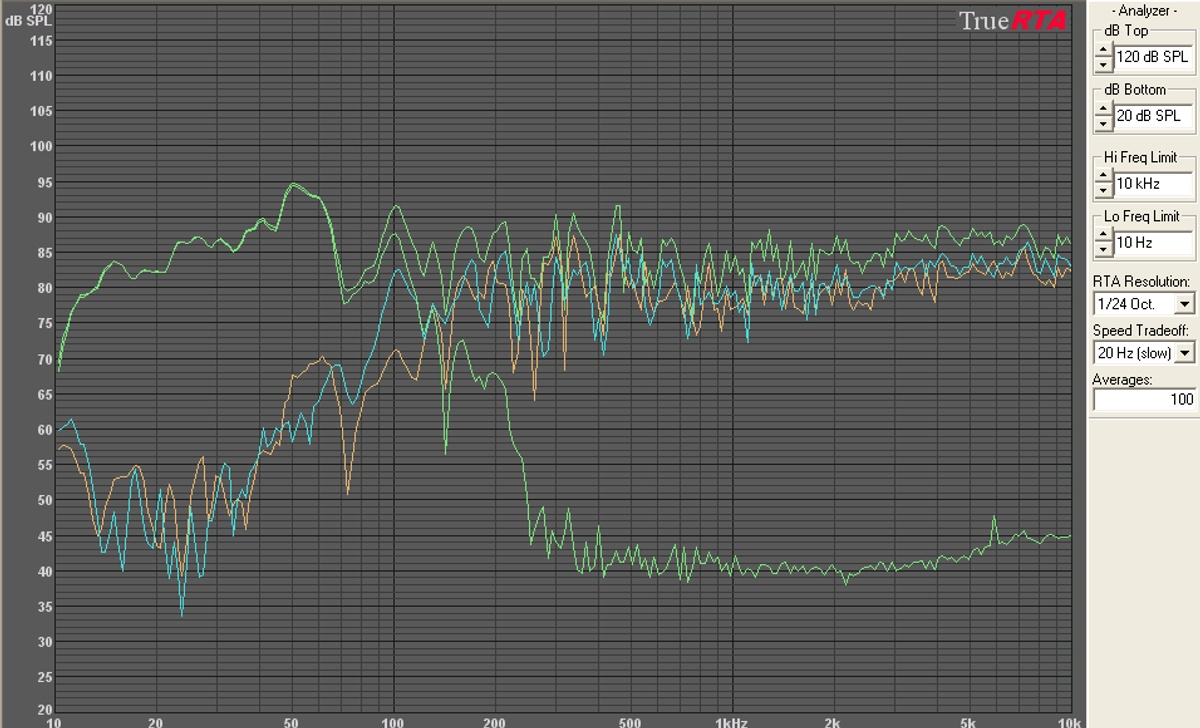
Task: Click the dB Top down arrow
Action: click(1103, 65)
